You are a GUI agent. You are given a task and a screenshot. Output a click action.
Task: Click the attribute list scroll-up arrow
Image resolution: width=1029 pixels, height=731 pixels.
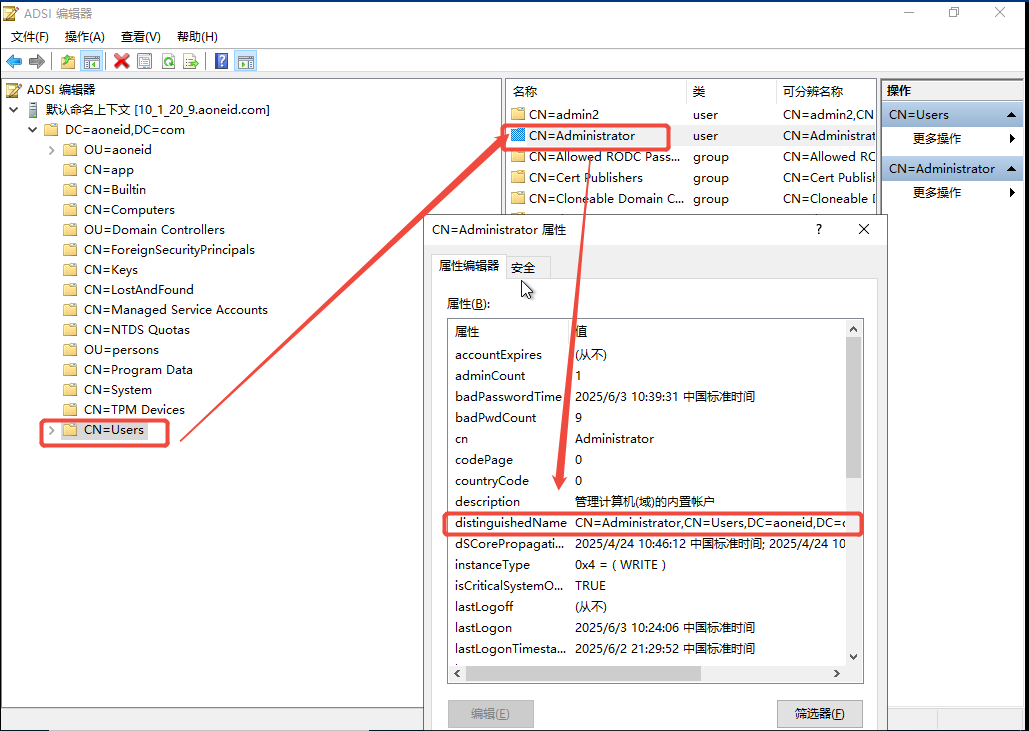(853, 329)
